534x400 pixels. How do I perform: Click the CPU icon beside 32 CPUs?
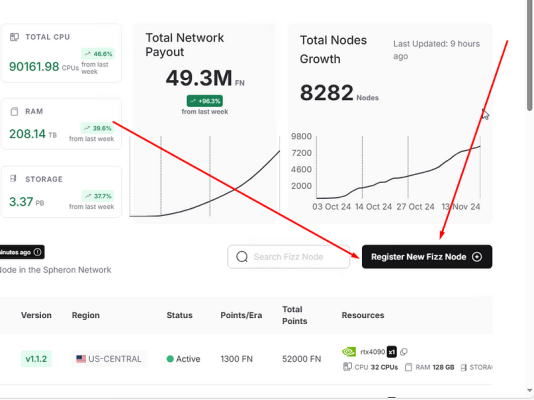(x=347, y=367)
